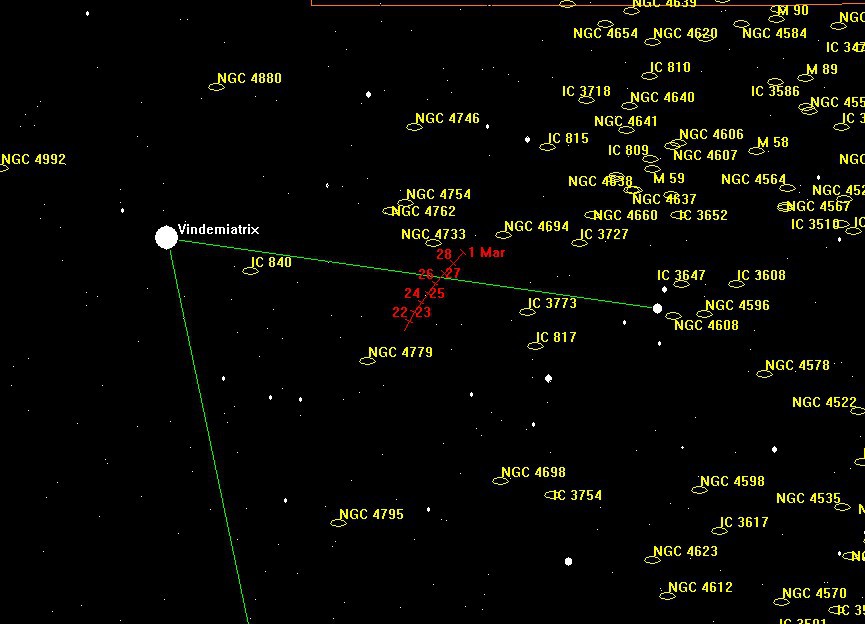
Task: Select the NGC 4795 galaxy symbol
Action: (x=338, y=522)
